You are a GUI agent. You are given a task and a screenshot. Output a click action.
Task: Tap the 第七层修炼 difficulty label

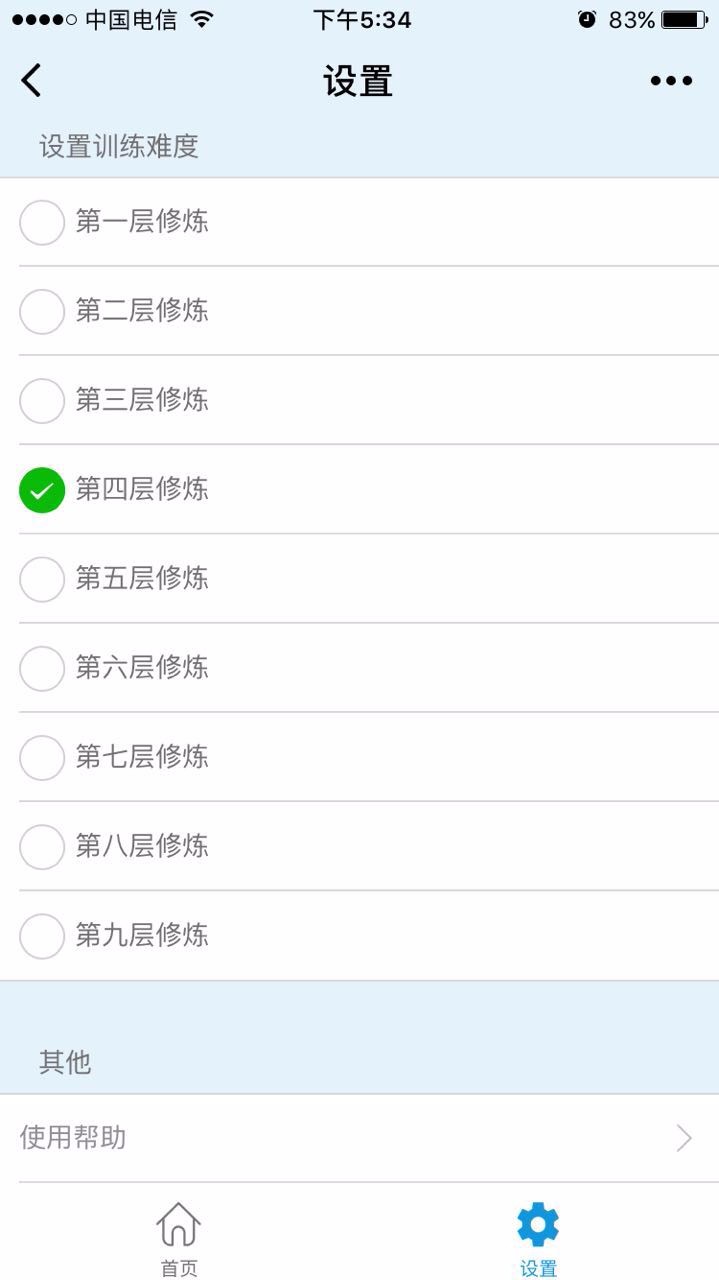[142, 757]
